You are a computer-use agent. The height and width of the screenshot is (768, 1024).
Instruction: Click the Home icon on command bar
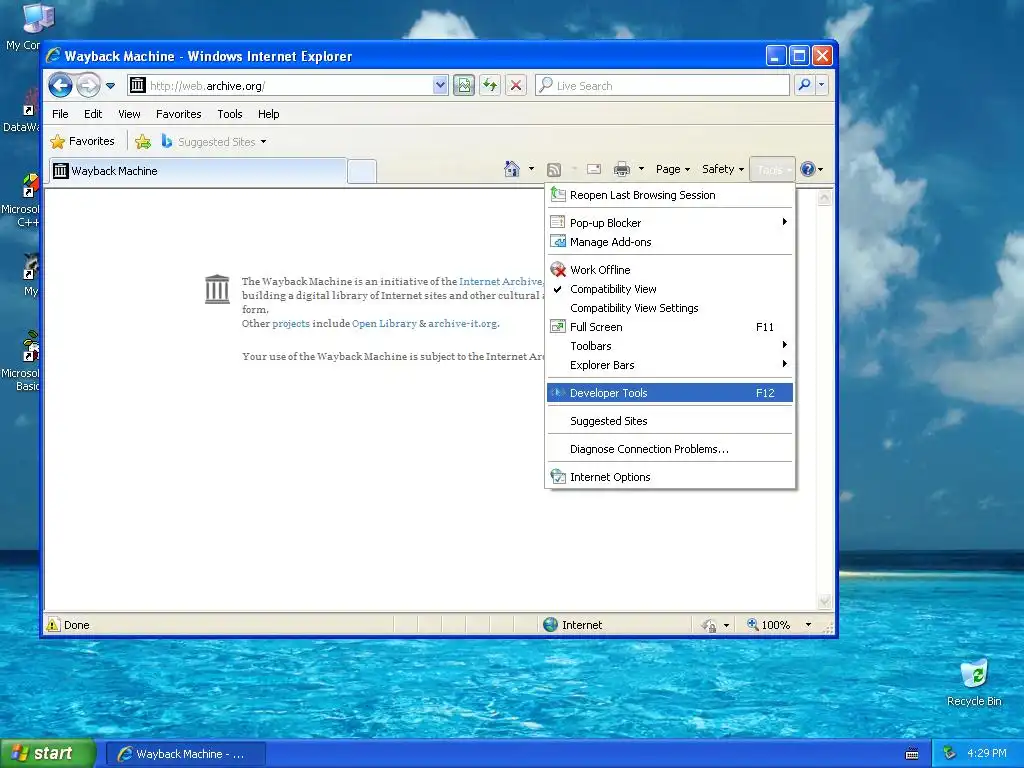pyautogui.click(x=512, y=169)
